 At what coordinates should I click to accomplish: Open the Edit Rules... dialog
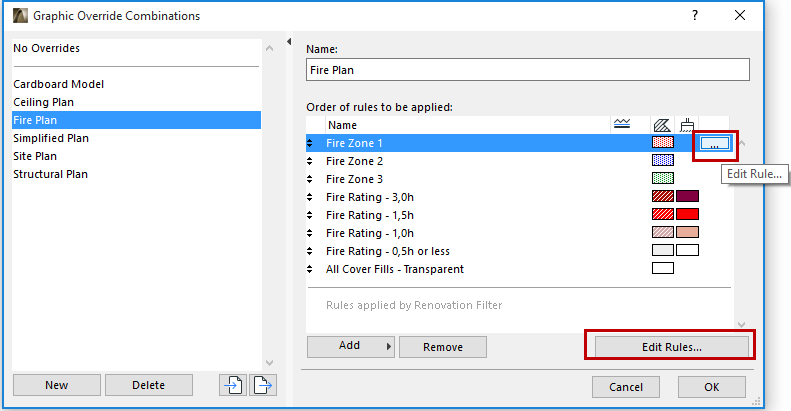point(671,347)
